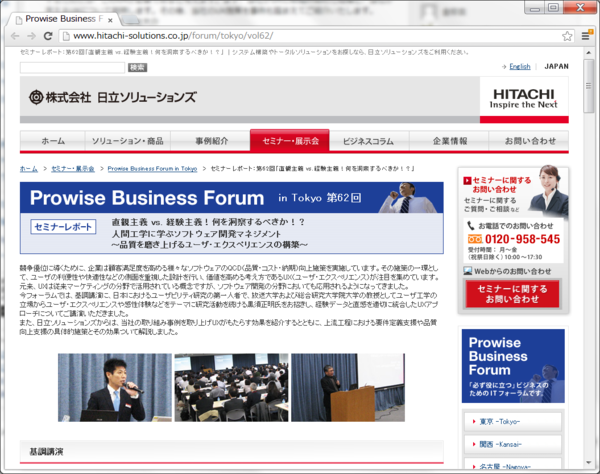Open a new tab button
This screenshot has width=600, height=474.
click(130, 19)
